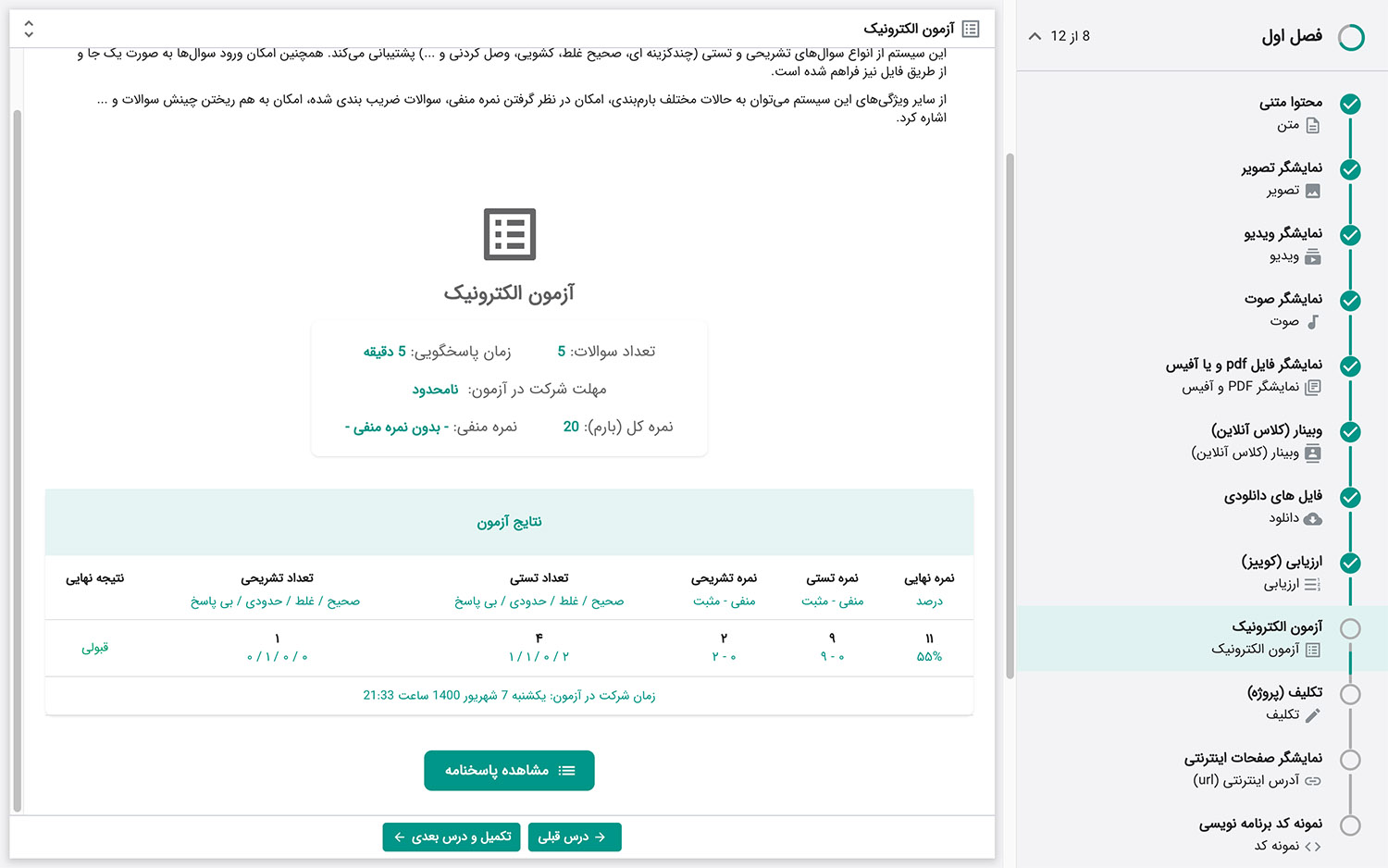Toggle completed checkmark for محتوا متنی
The width and height of the screenshot is (1388, 868).
tap(1350, 104)
